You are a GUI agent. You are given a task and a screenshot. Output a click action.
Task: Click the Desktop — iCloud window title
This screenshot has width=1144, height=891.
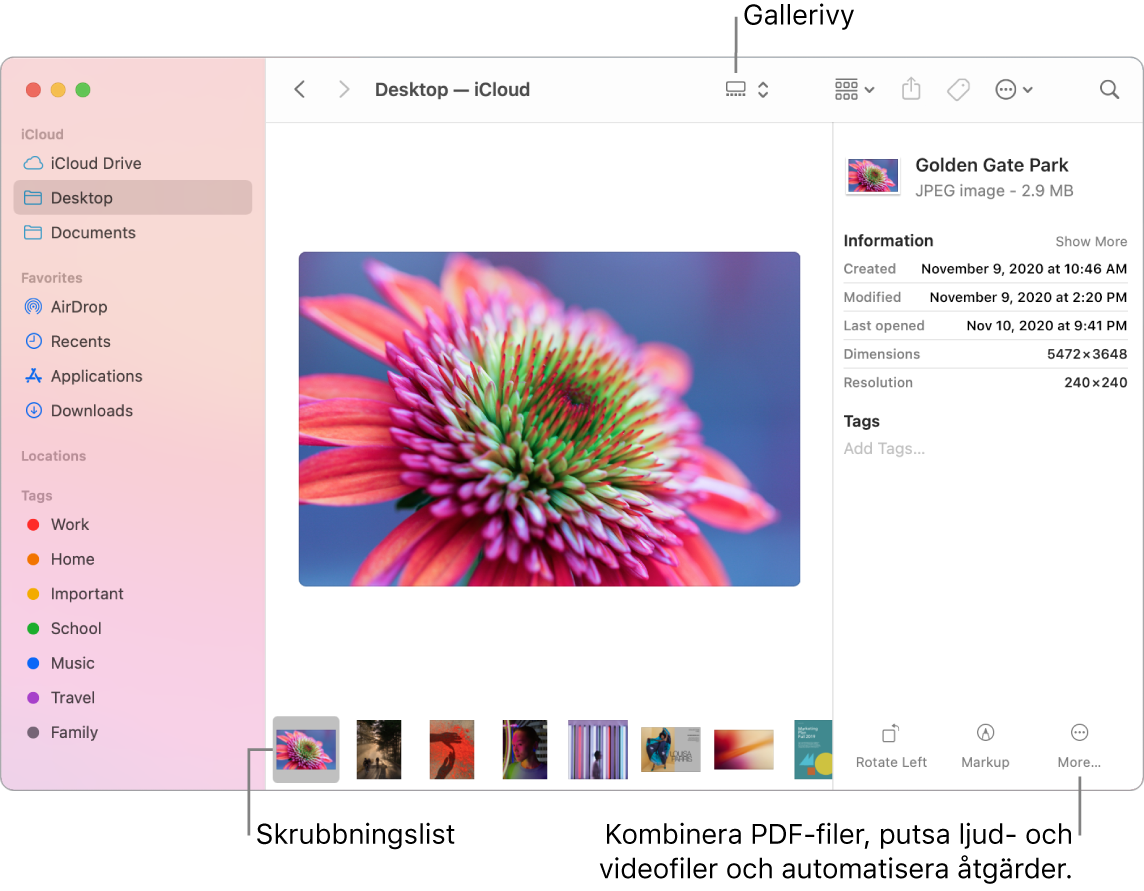coord(452,89)
